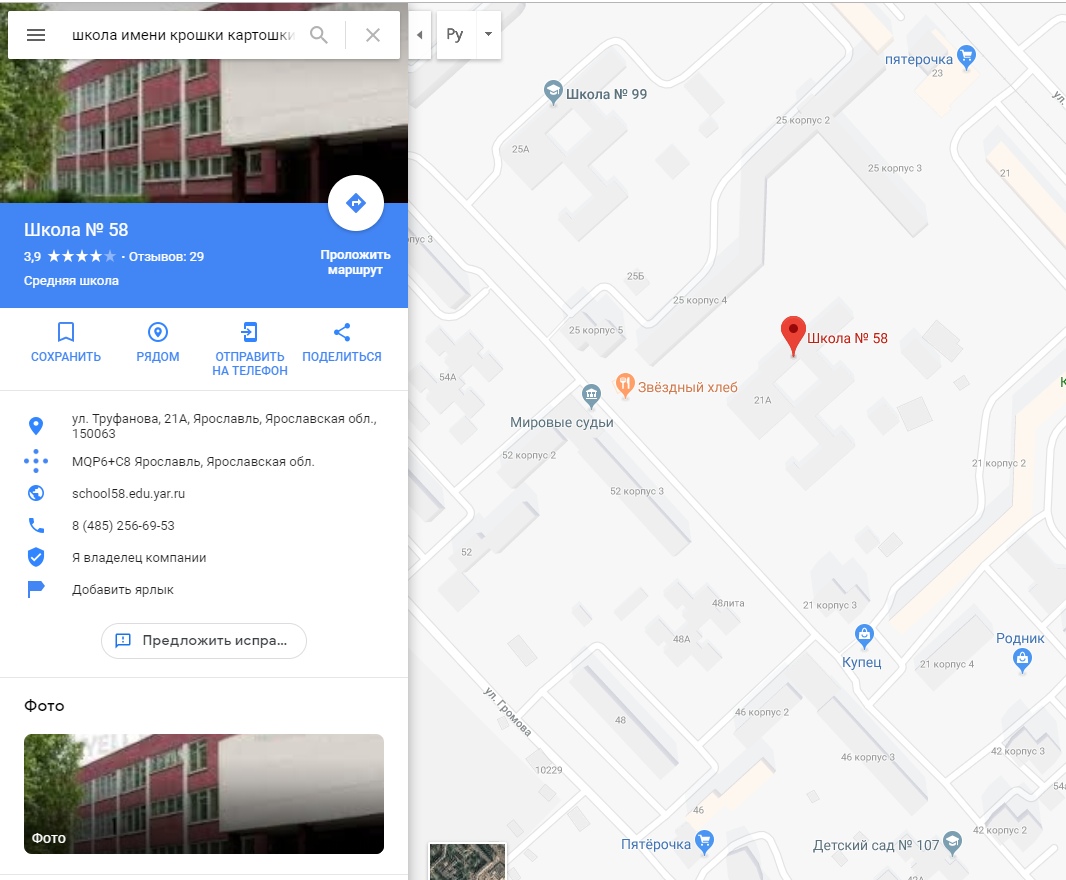
Task: Share place using Поделиться icon
Action: (342, 332)
